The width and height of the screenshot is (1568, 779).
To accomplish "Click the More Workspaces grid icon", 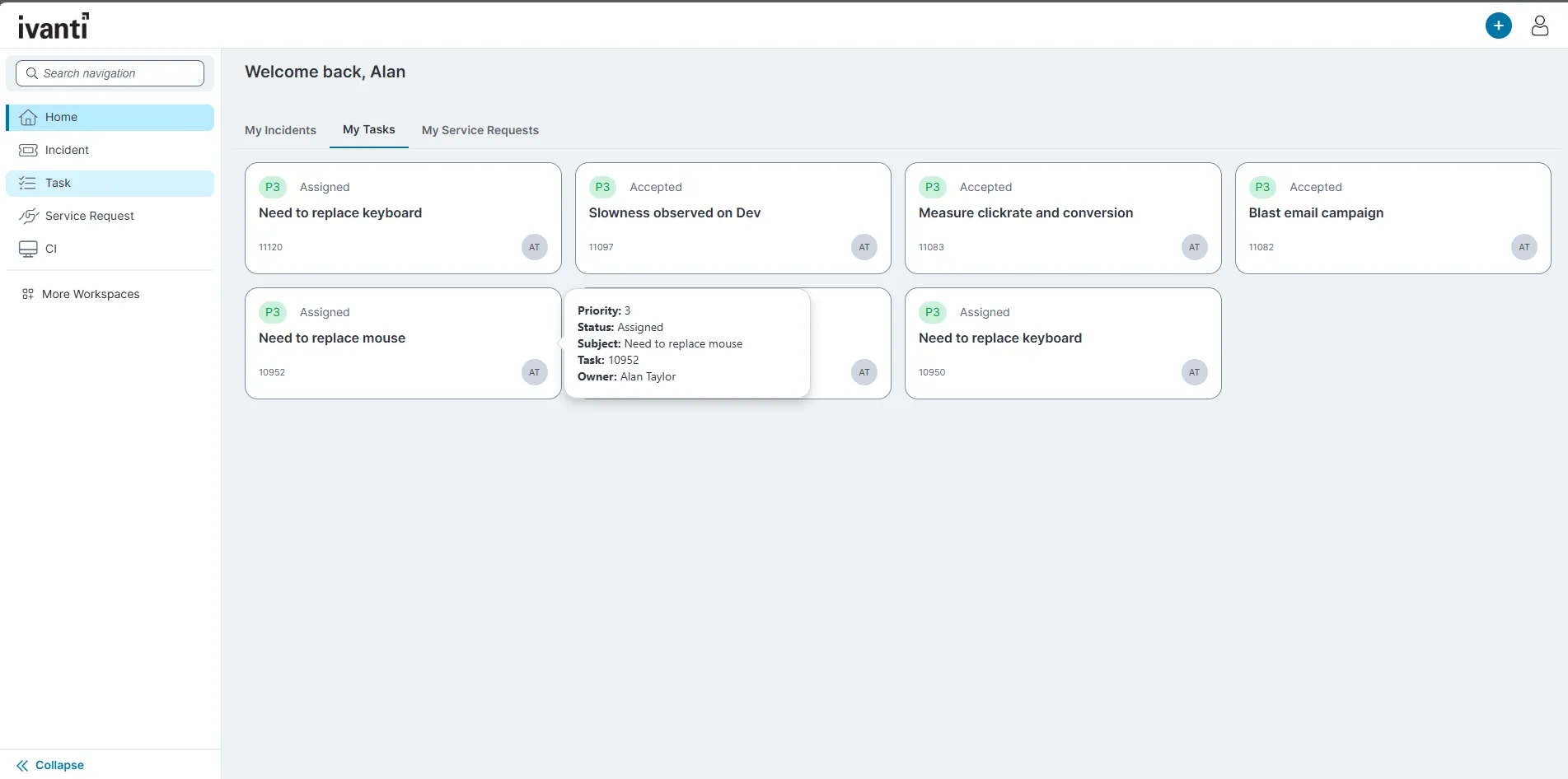I will click(x=28, y=294).
